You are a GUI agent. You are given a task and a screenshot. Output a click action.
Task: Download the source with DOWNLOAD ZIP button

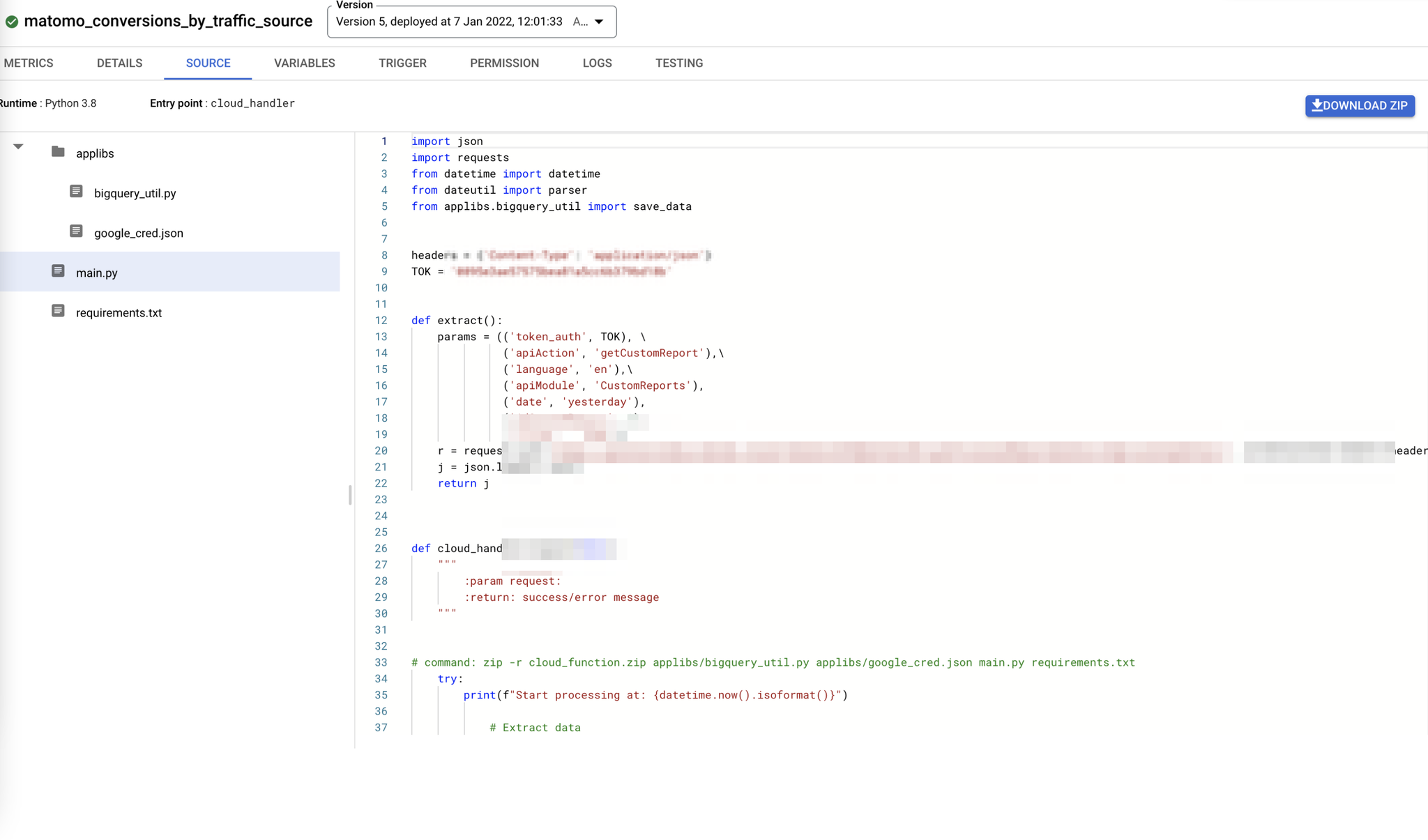pyautogui.click(x=1360, y=105)
